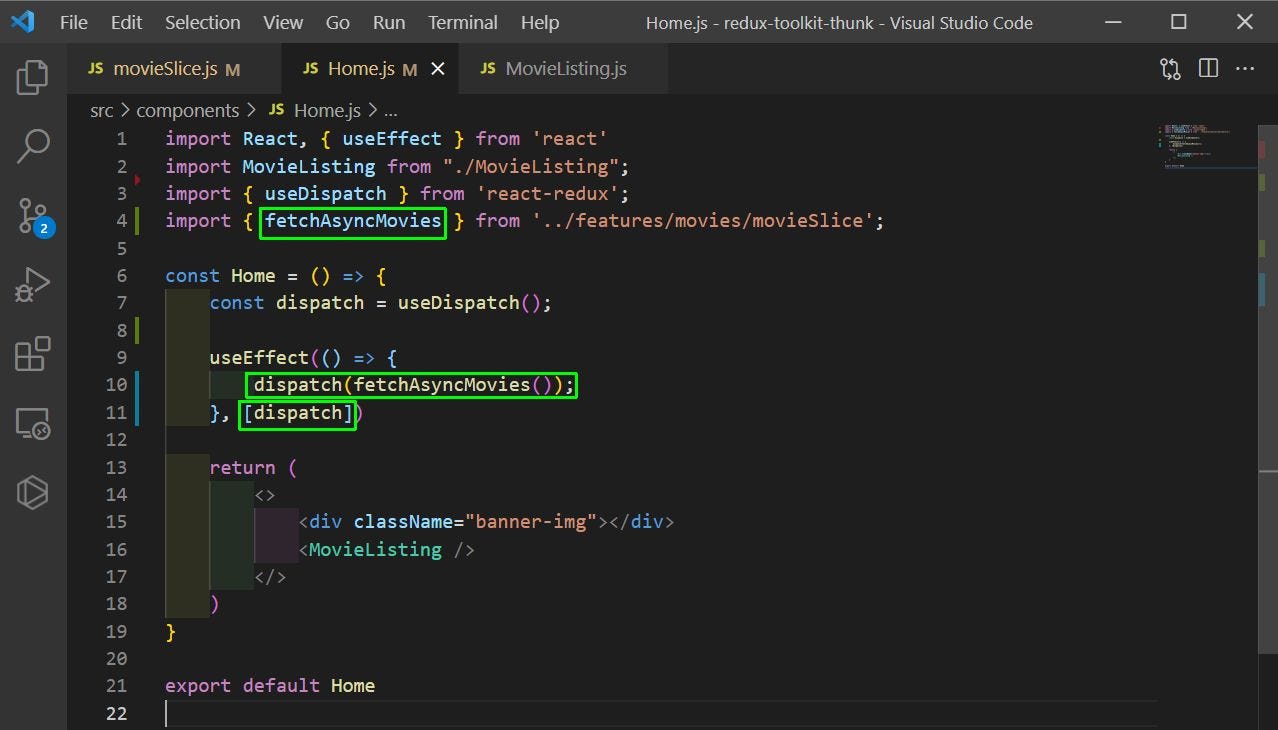Open the Live Share activity icon
The image size is (1278, 730).
click(33, 492)
